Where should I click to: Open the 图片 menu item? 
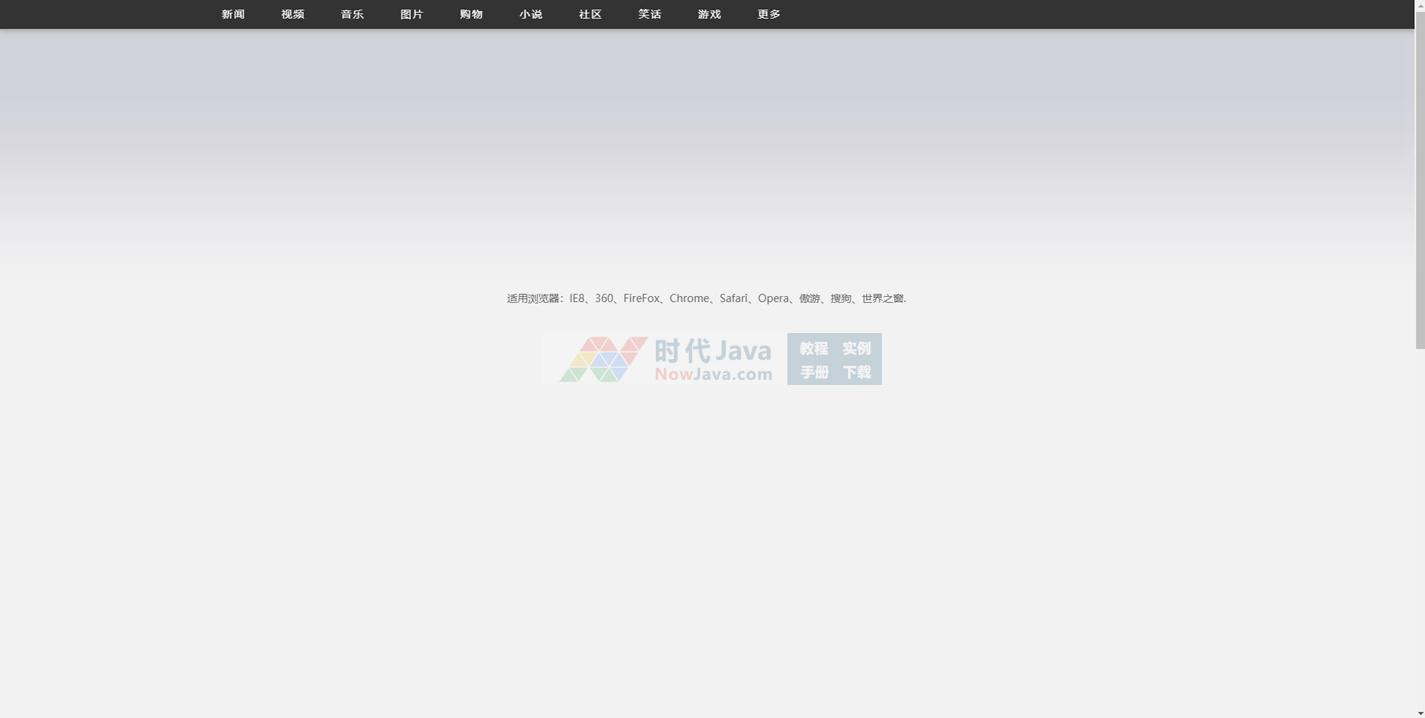pyautogui.click(x=411, y=14)
